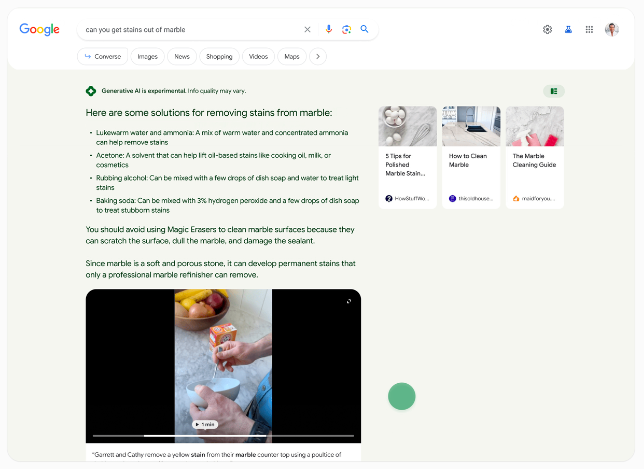The image size is (644, 469).
Task: Click the blue search magnifier icon
Action: coord(365,30)
